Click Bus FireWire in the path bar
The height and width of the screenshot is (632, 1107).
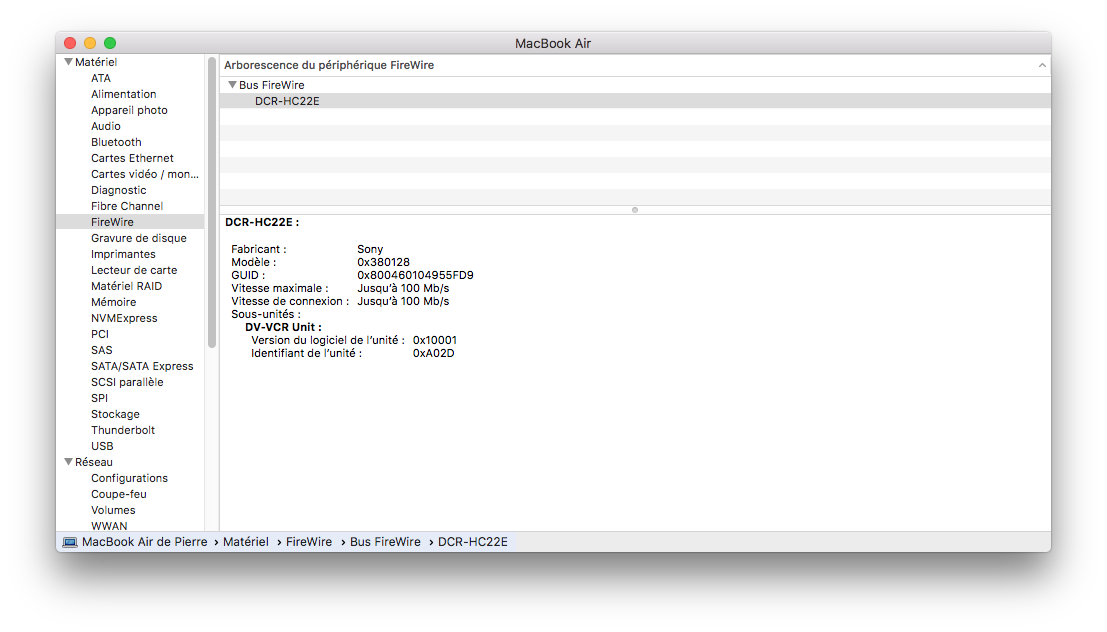pyautogui.click(x=385, y=542)
